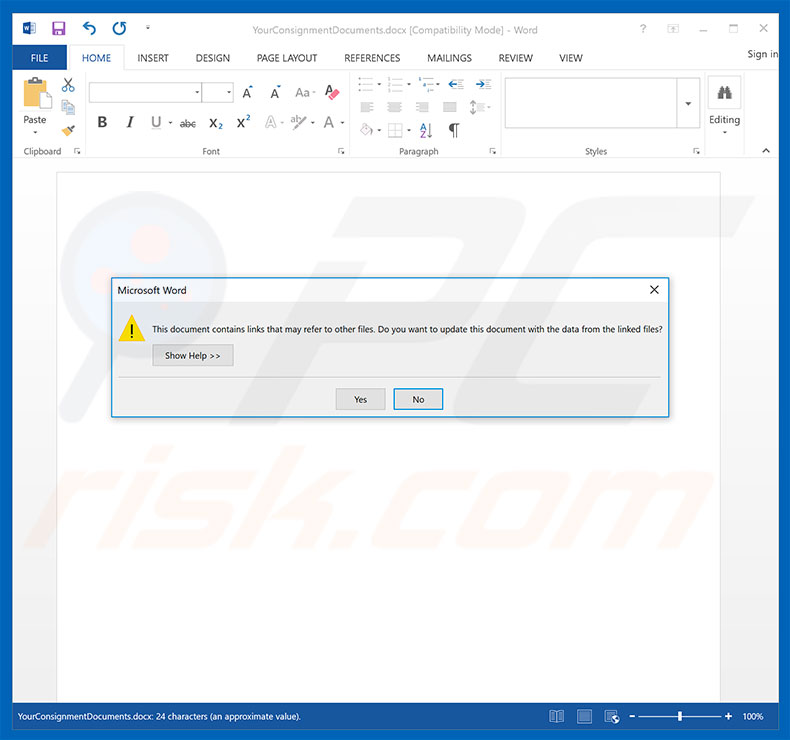Undo the last action
The image size is (790, 740).
pos(89,28)
